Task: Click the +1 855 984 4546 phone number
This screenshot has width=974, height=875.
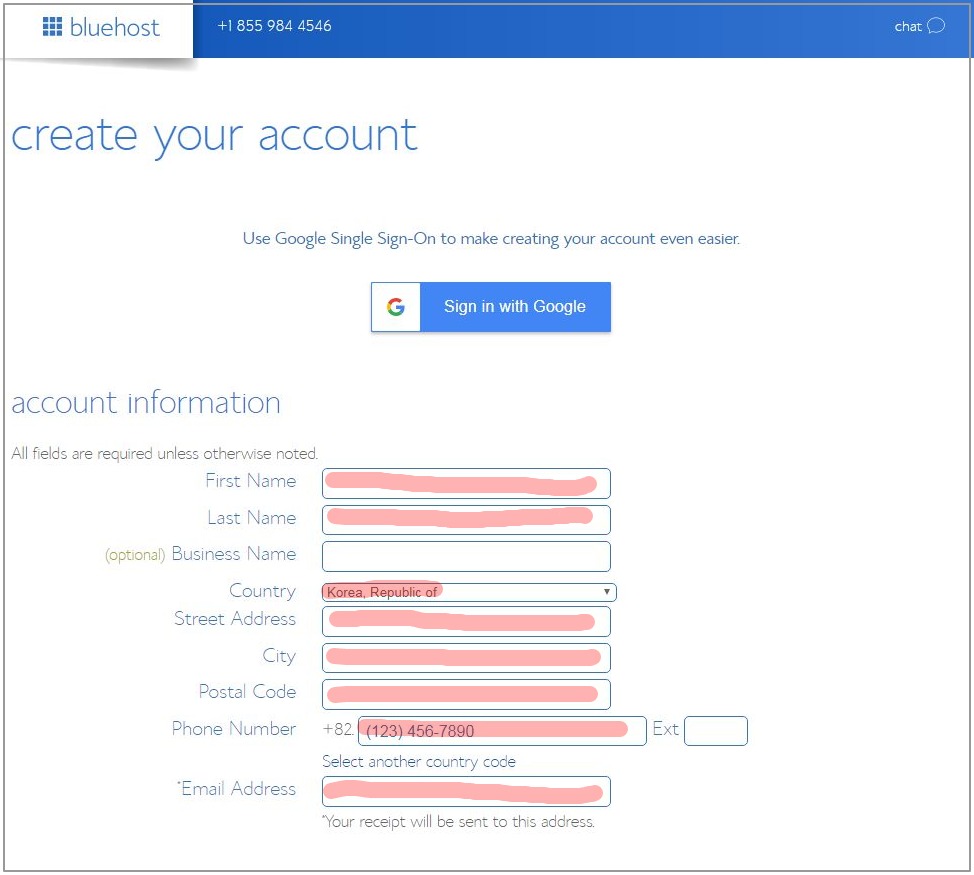Action: click(274, 26)
